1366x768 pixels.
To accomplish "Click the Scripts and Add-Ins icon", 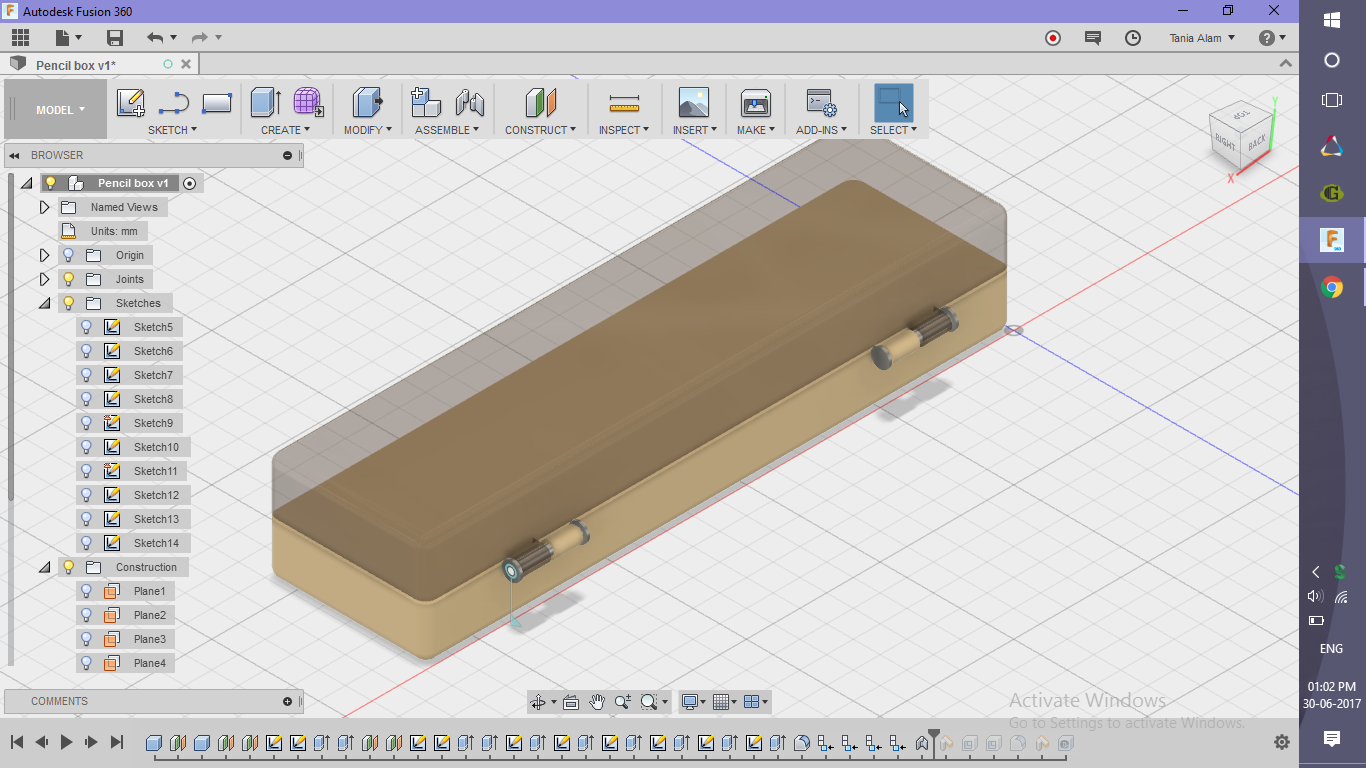I will [822, 103].
